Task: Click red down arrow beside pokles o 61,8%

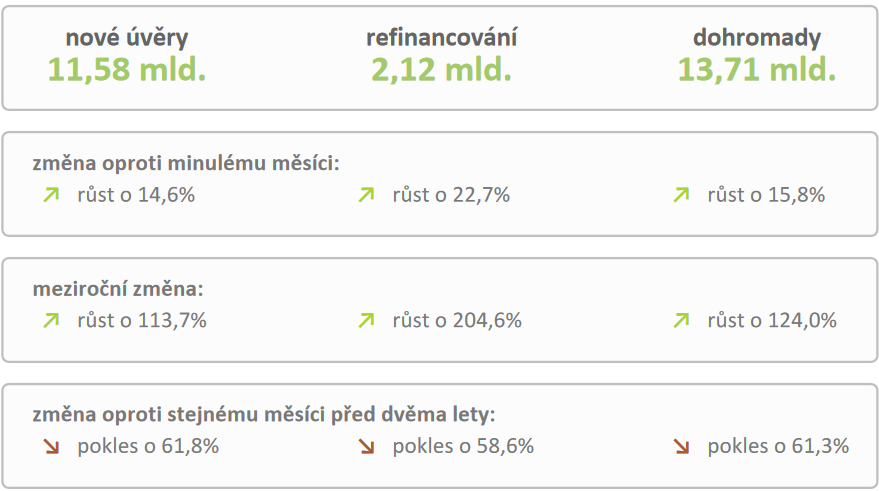Action: pos(51,447)
